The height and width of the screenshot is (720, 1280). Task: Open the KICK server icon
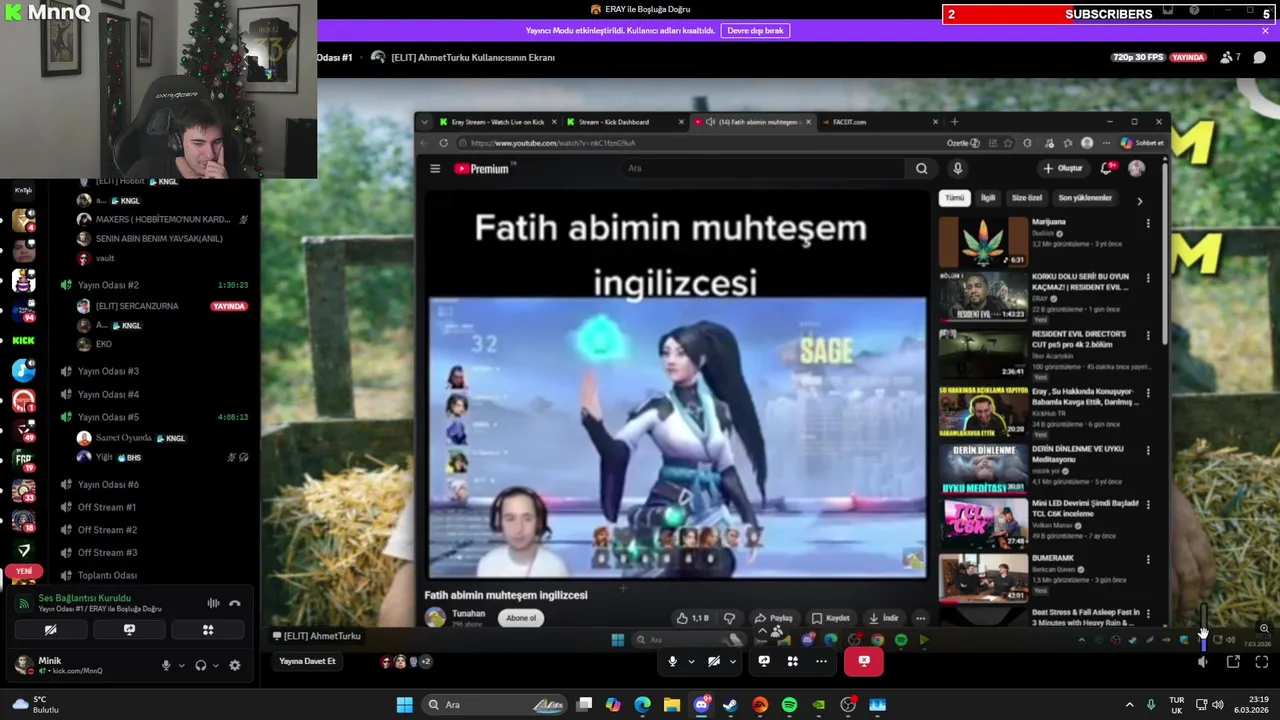tap(23, 340)
